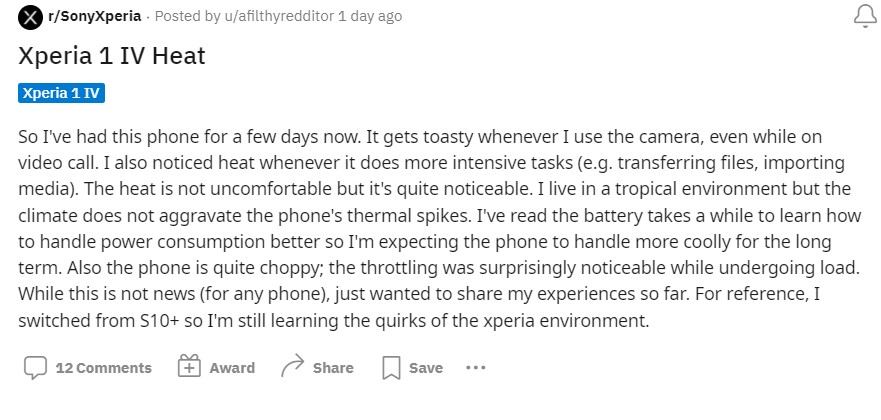Click the bookmark Save icon
The height and width of the screenshot is (420, 881).
(391, 367)
